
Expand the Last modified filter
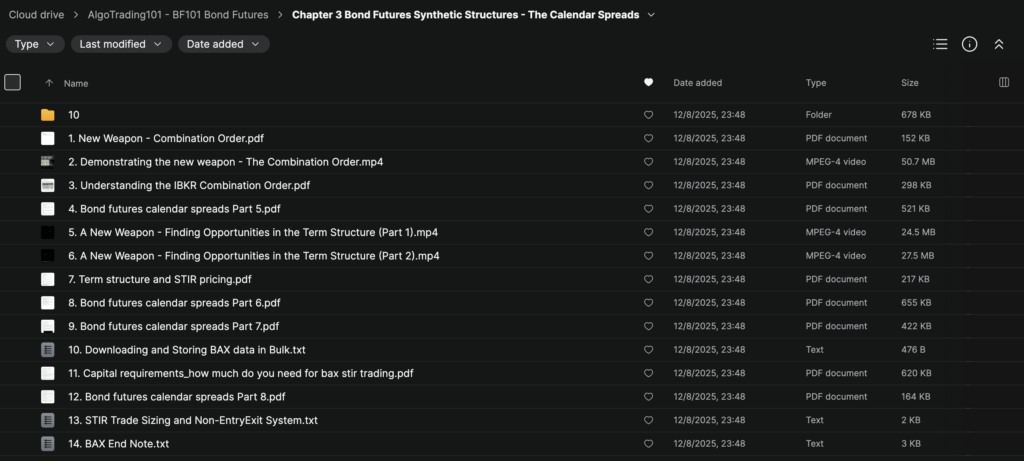pyautogui.click(x=120, y=44)
